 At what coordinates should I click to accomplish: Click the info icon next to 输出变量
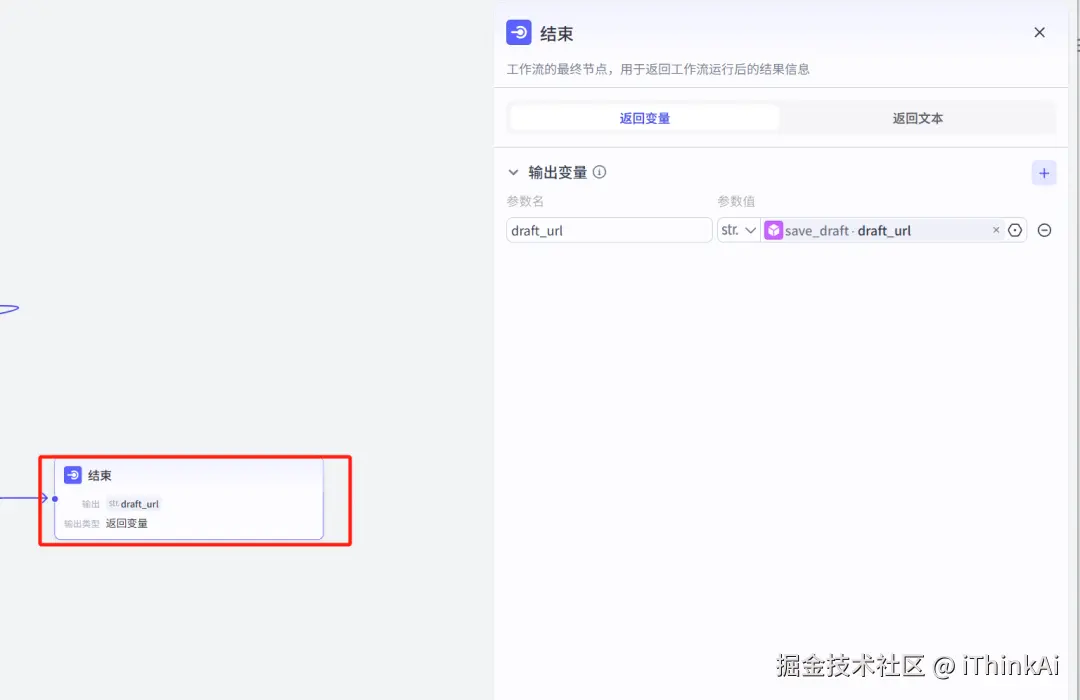[x=599, y=172]
